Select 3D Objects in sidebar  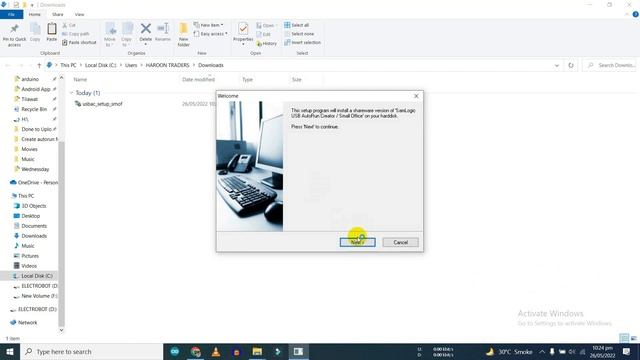click(33, 206)
